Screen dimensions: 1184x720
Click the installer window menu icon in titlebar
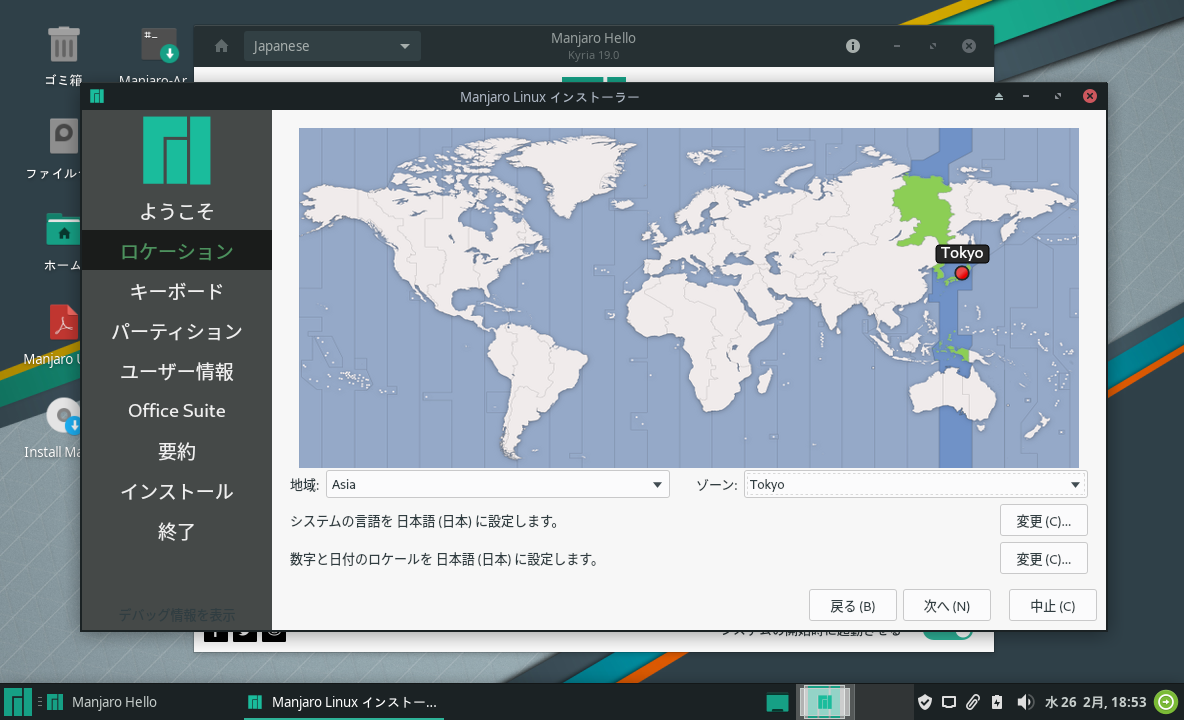coord(97,97)
